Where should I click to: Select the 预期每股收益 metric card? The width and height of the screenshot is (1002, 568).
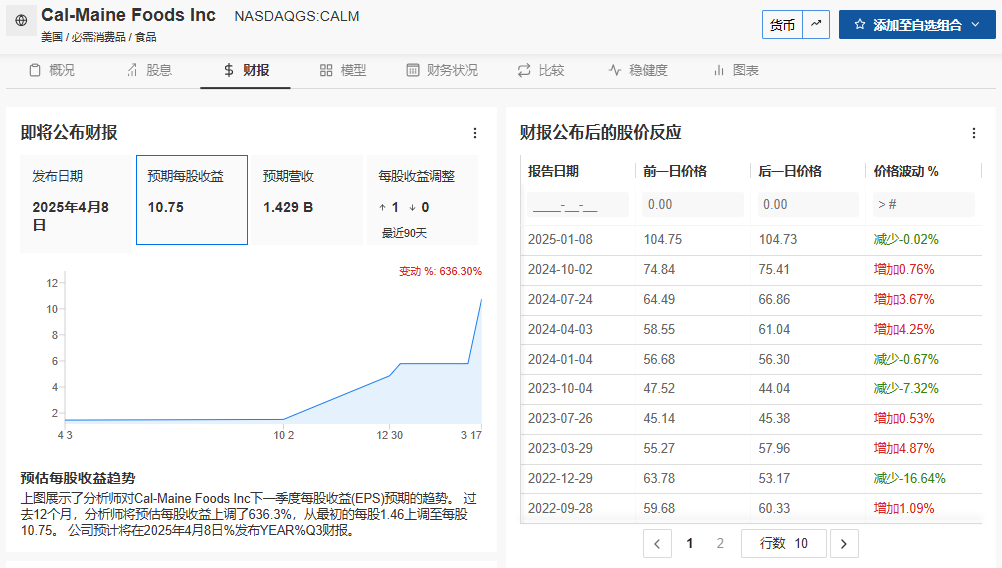click(x=192, y=200)
